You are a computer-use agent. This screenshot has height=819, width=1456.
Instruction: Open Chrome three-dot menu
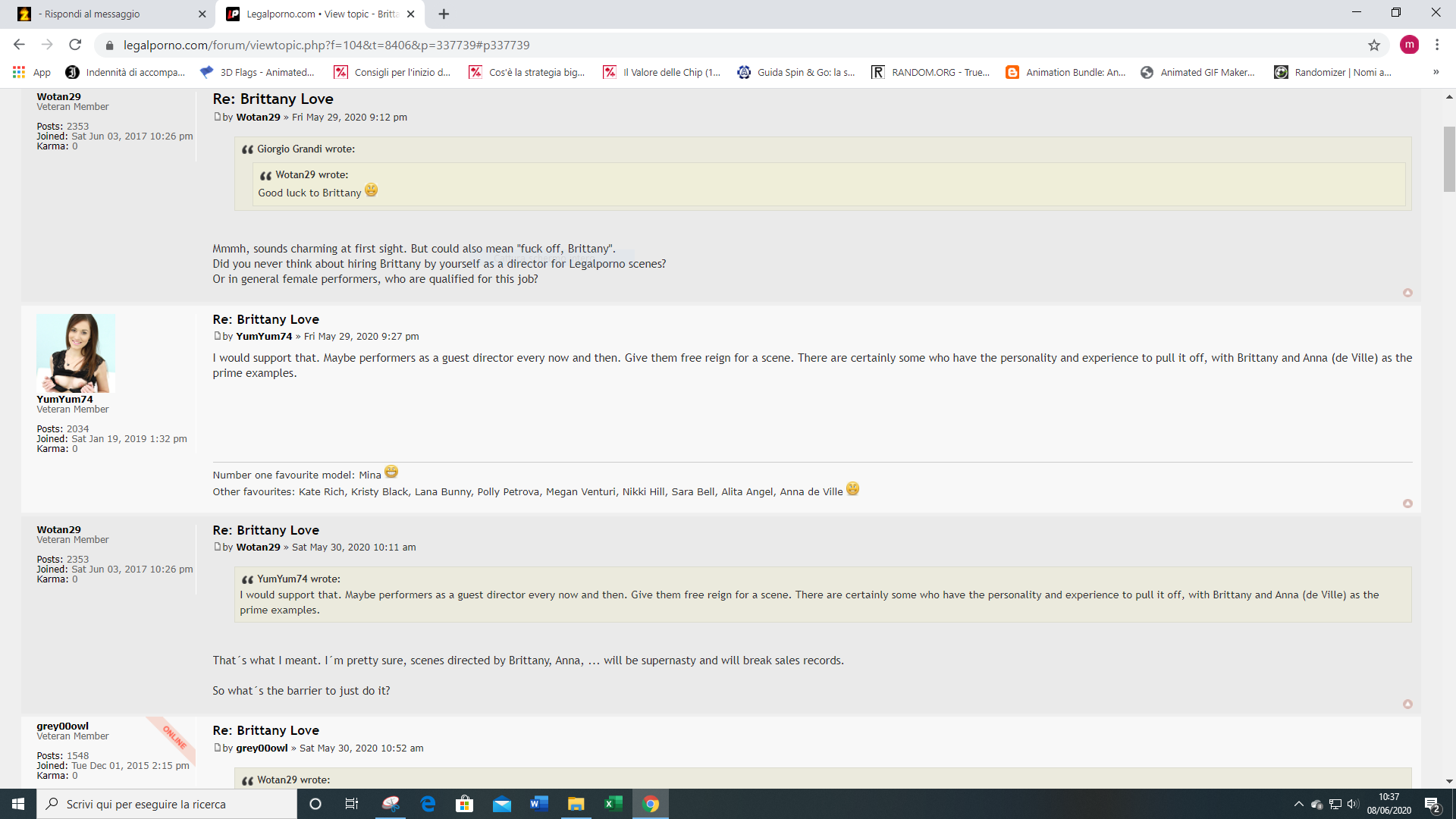tap(1437, 45)
